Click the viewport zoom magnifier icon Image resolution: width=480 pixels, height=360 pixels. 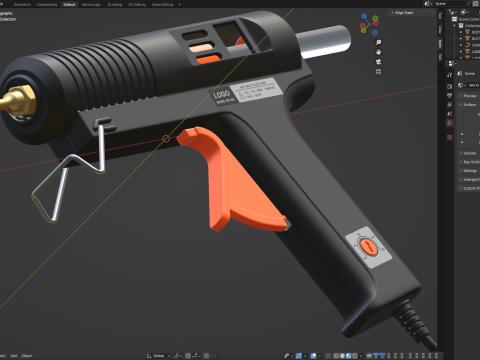(x=378, y=42)
